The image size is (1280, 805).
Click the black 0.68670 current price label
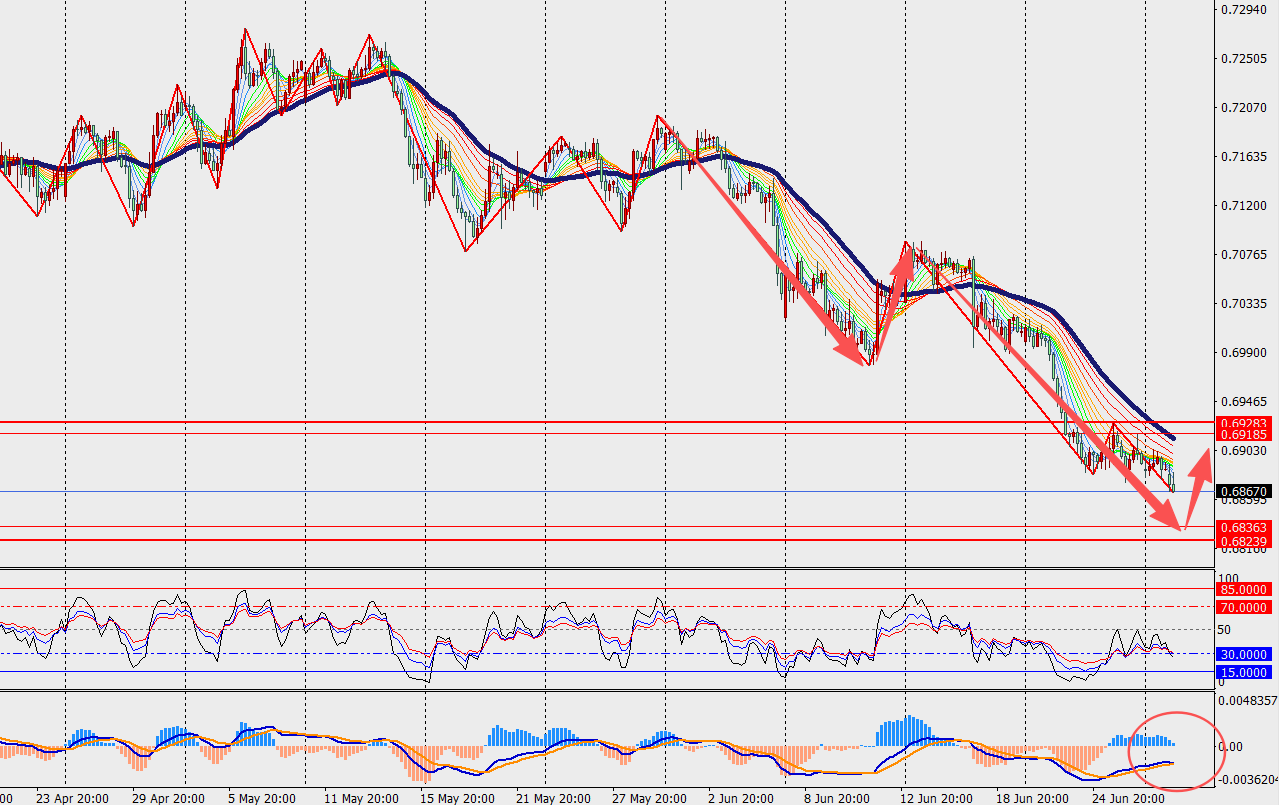coord(1243,491)
